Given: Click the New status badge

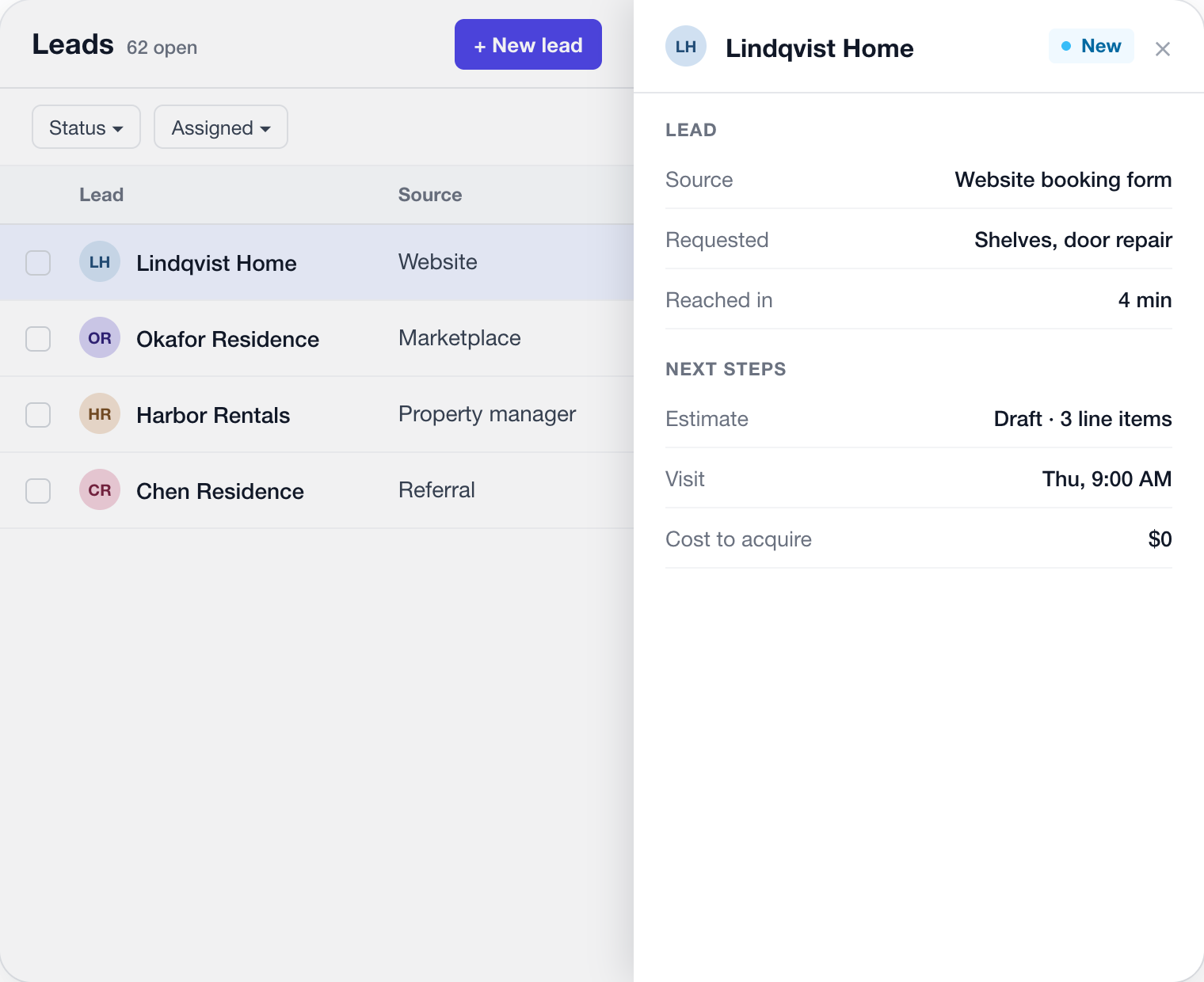Looking at the screenshot, I should coord(1092,46).
